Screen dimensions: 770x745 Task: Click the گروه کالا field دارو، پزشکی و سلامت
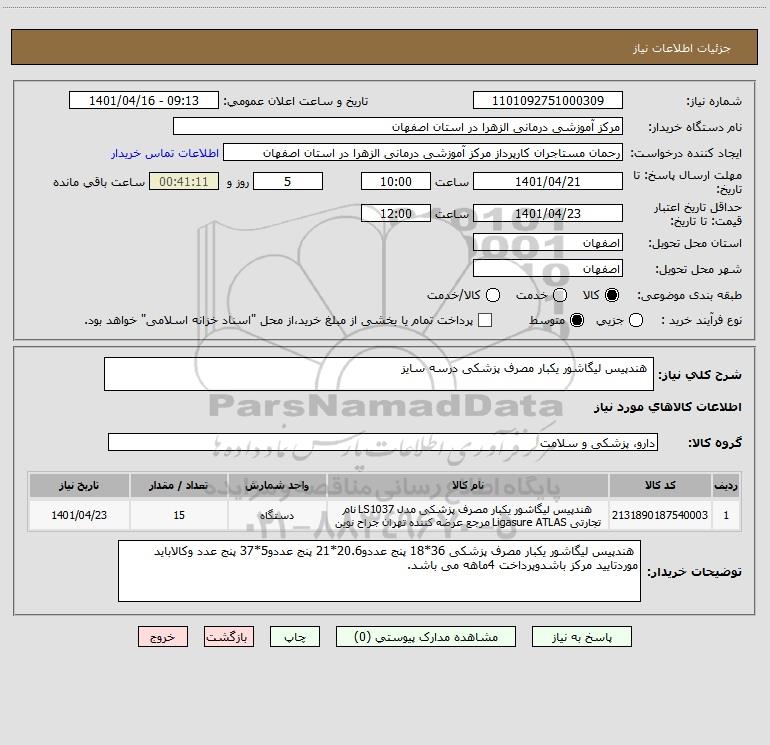point(383,442)
